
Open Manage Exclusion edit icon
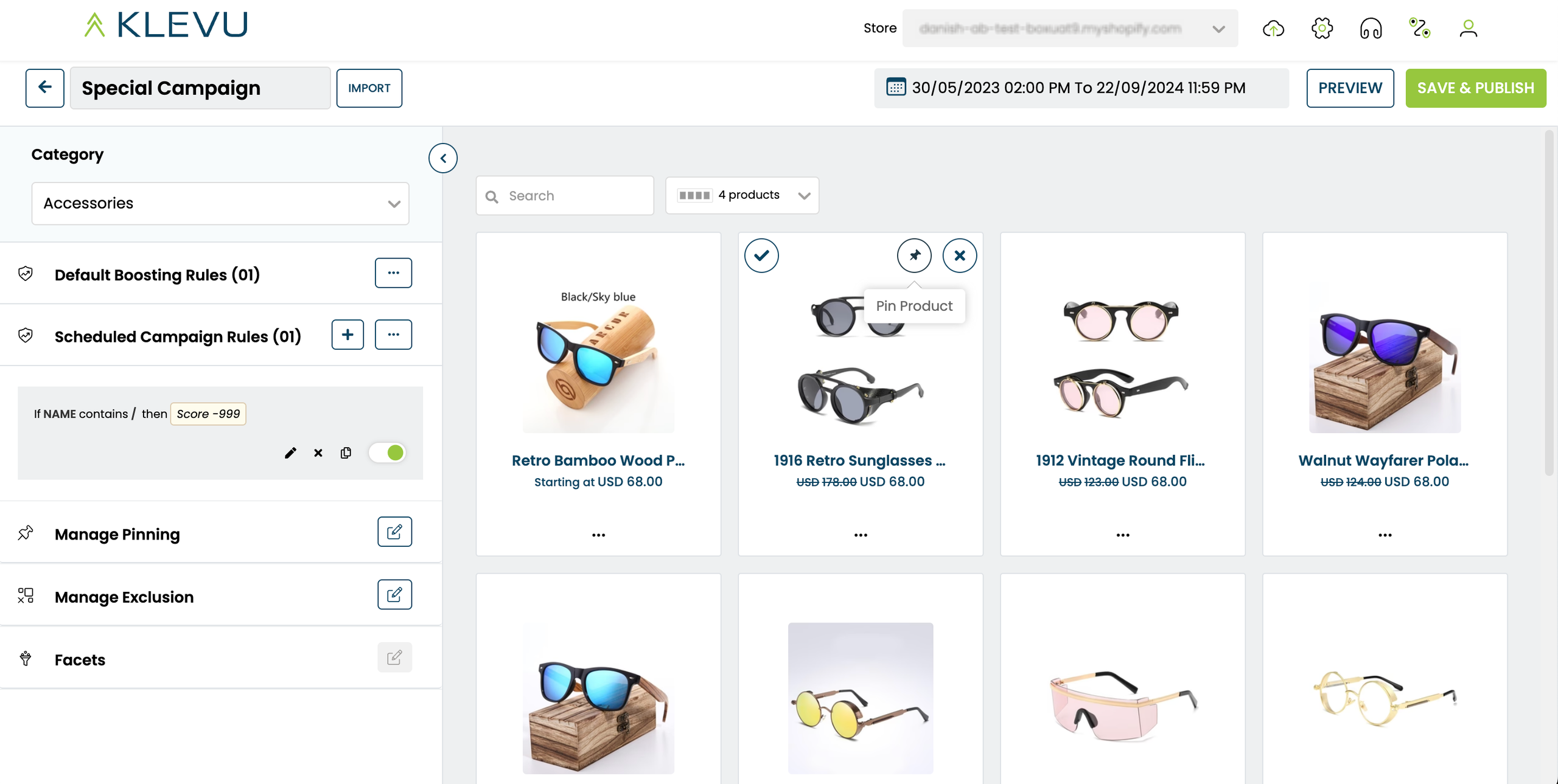394,595
